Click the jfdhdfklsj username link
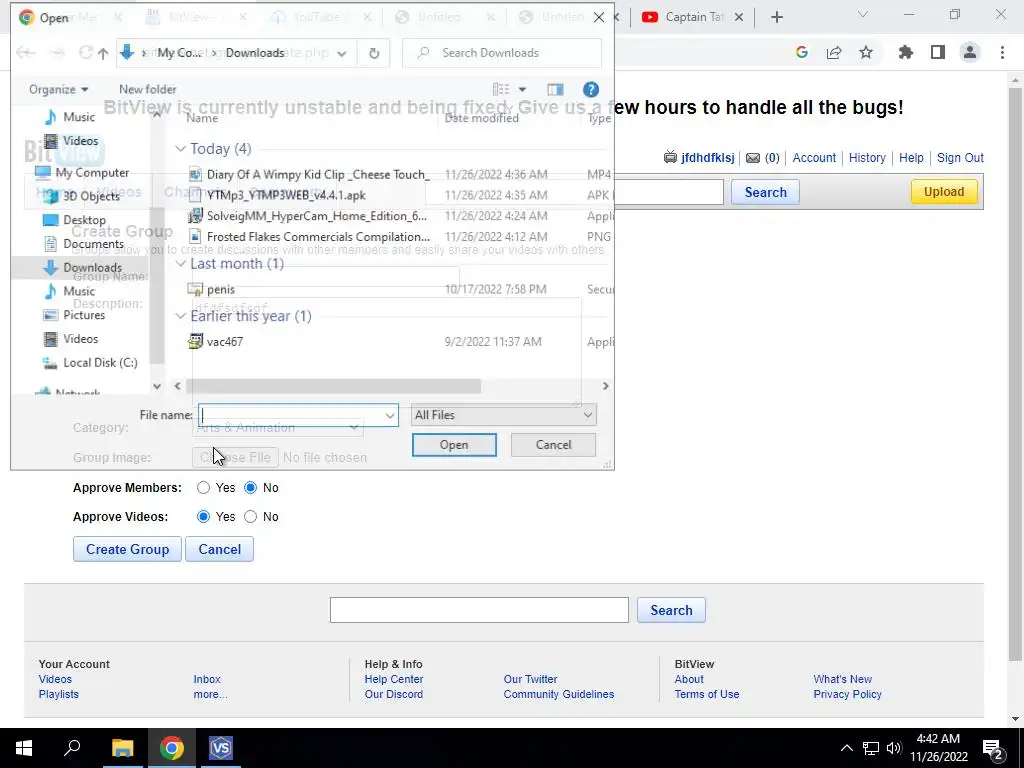Screen dimensions: 1024x768 click(707, 158)
